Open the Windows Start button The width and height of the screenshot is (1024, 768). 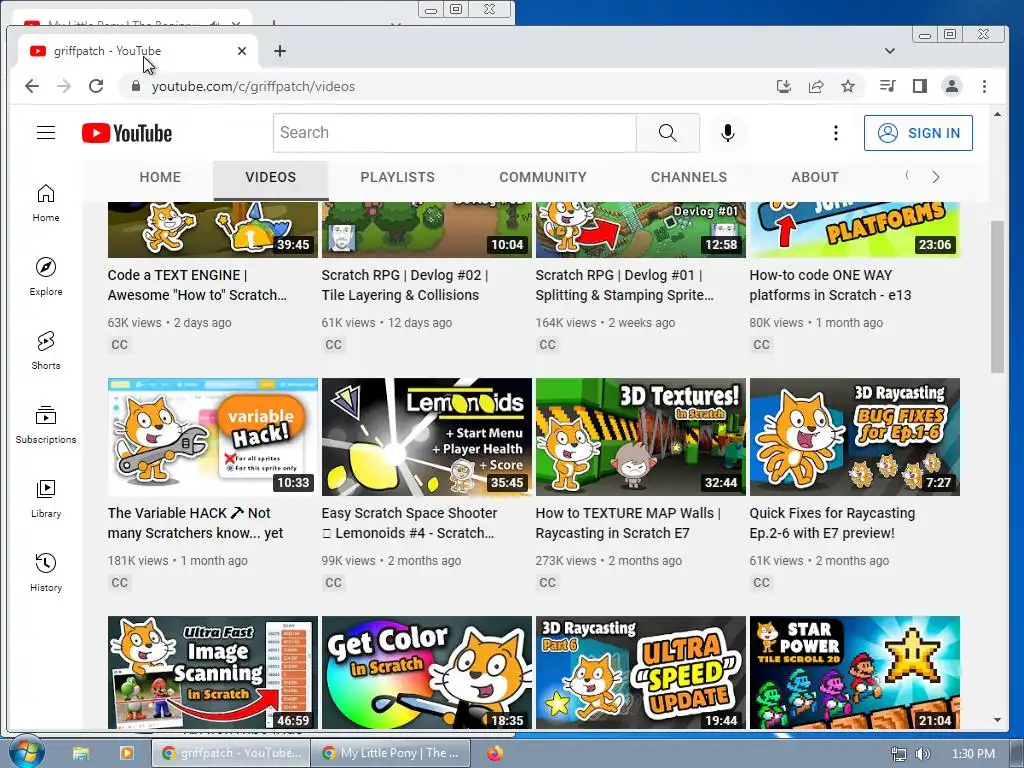point(25,752)
